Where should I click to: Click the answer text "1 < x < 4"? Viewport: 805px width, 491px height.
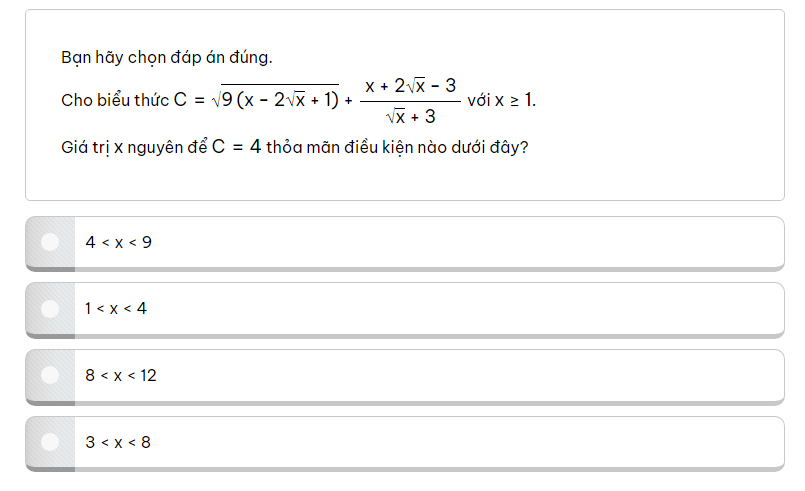pos(116,309)
